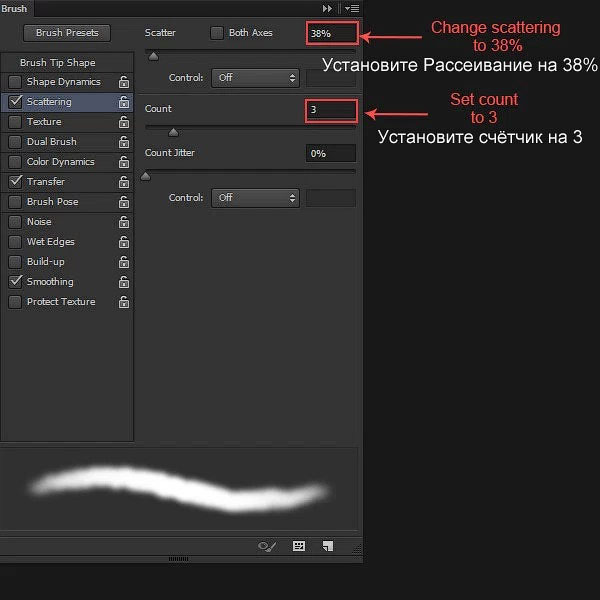Click the Count slider handle
600x600 pixels.
[x=173, y=132]
